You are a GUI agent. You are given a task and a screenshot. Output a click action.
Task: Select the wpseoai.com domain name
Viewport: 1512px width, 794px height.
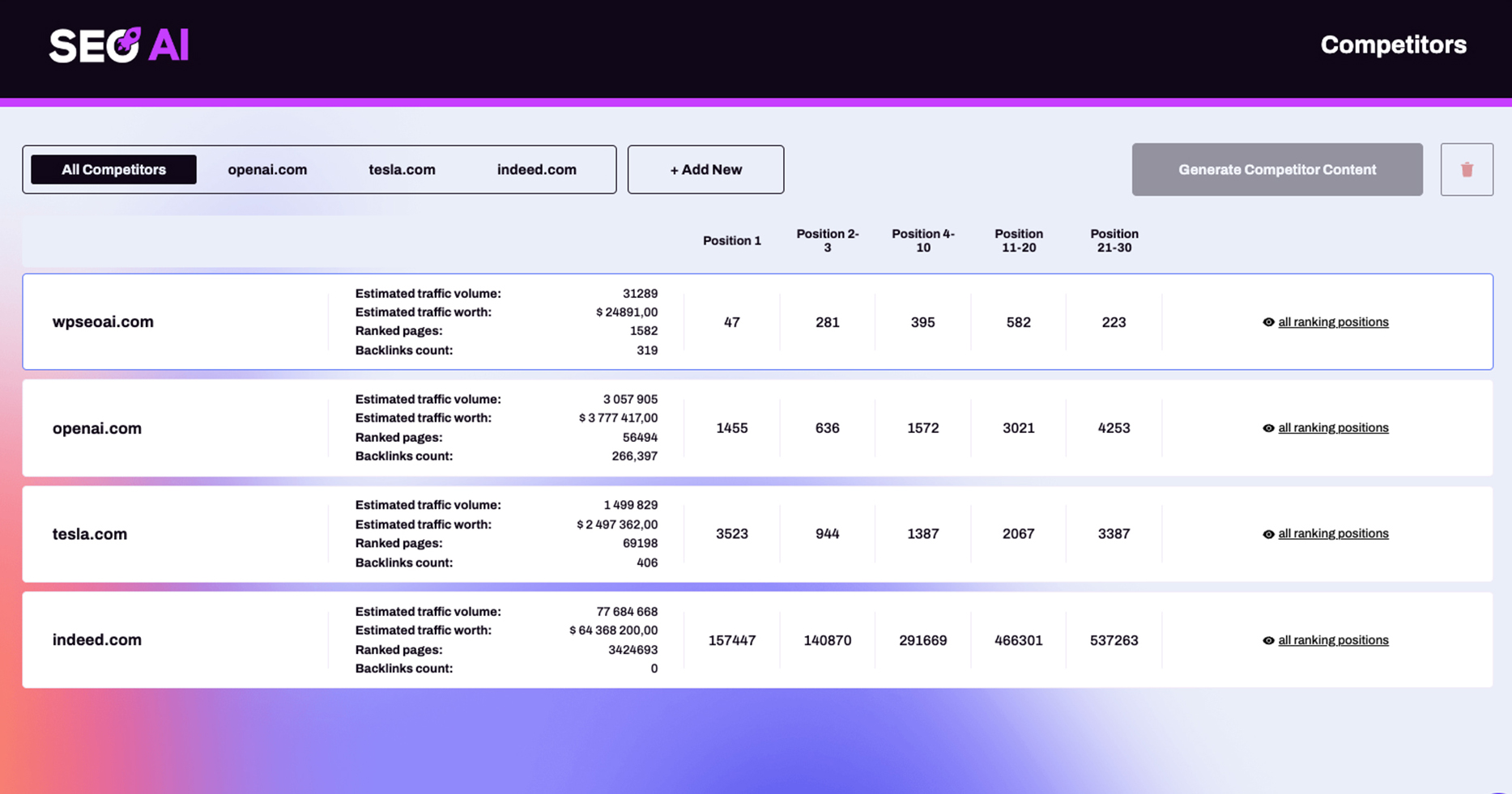[x=103, y=322]
